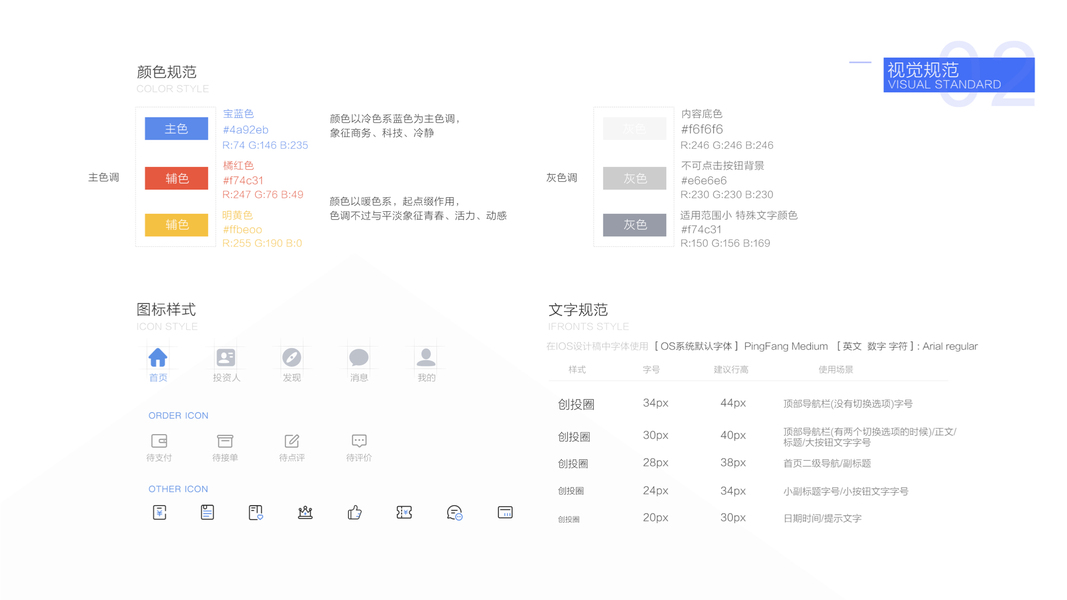This screenshot has width=1067, height=600.
Task: Click the 日期时间/提示文字 usage cell
Action: tap(822, 518)
